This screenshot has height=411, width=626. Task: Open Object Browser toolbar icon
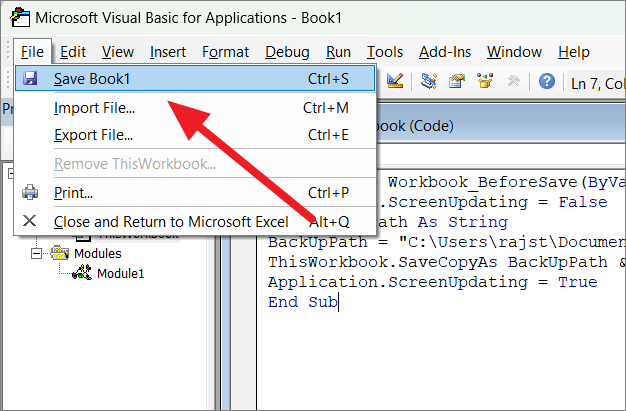tap(485, 81)
